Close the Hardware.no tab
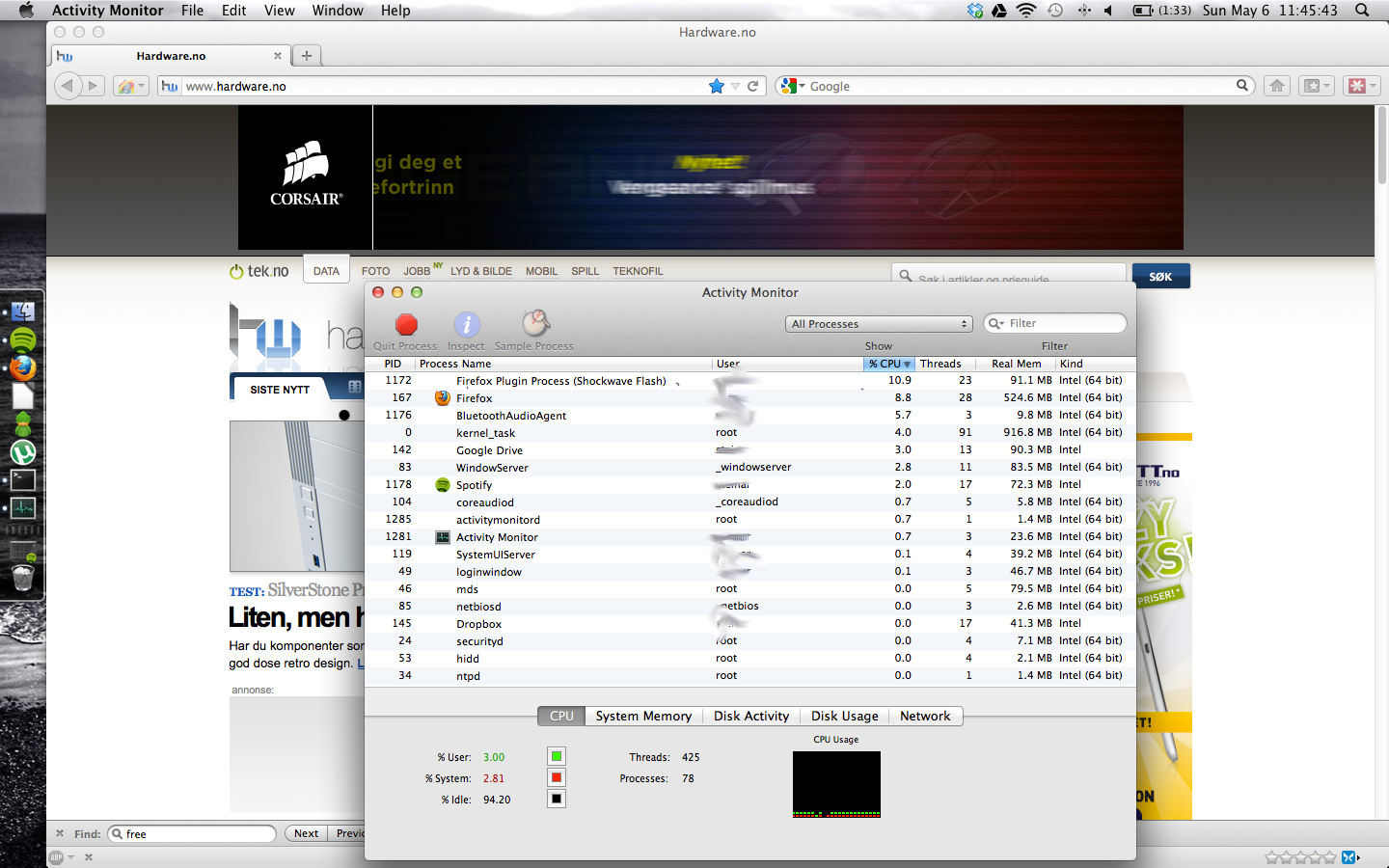This screenshot has height=868, width=1389. click(278, 56)
